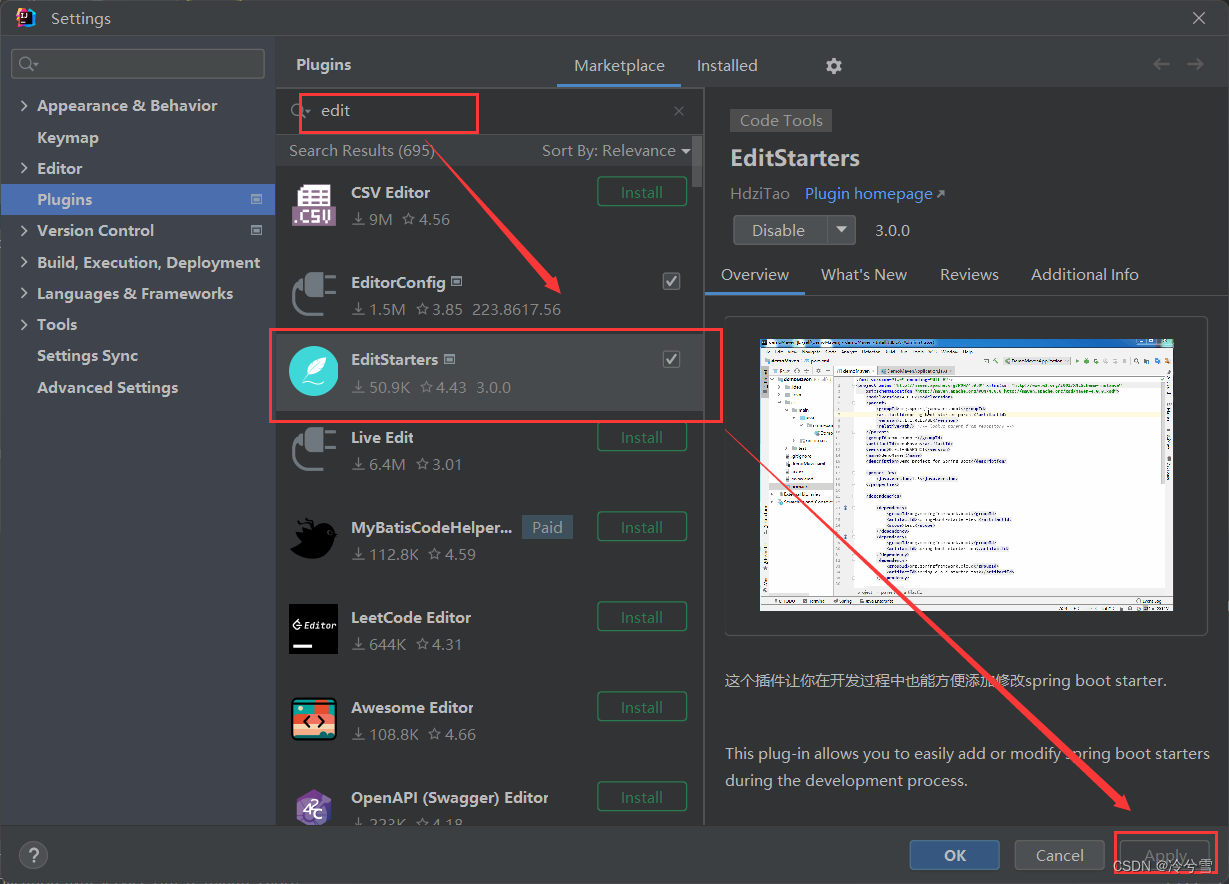This screenshot has height=884, width=1229.
Task: Click the EditorConfig plug icon
Action: [313, 295]
